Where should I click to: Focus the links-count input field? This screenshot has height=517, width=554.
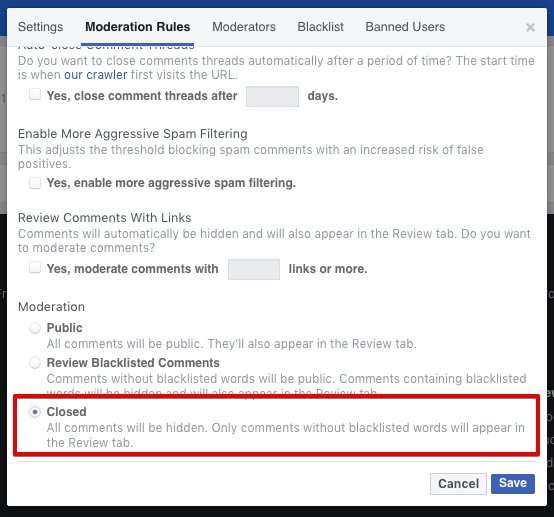254,269
